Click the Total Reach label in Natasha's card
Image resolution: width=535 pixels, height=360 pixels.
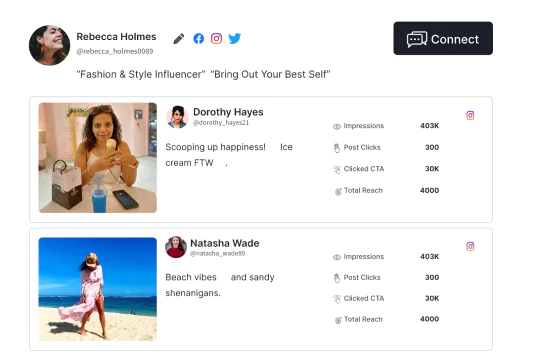tap(363, 319)
